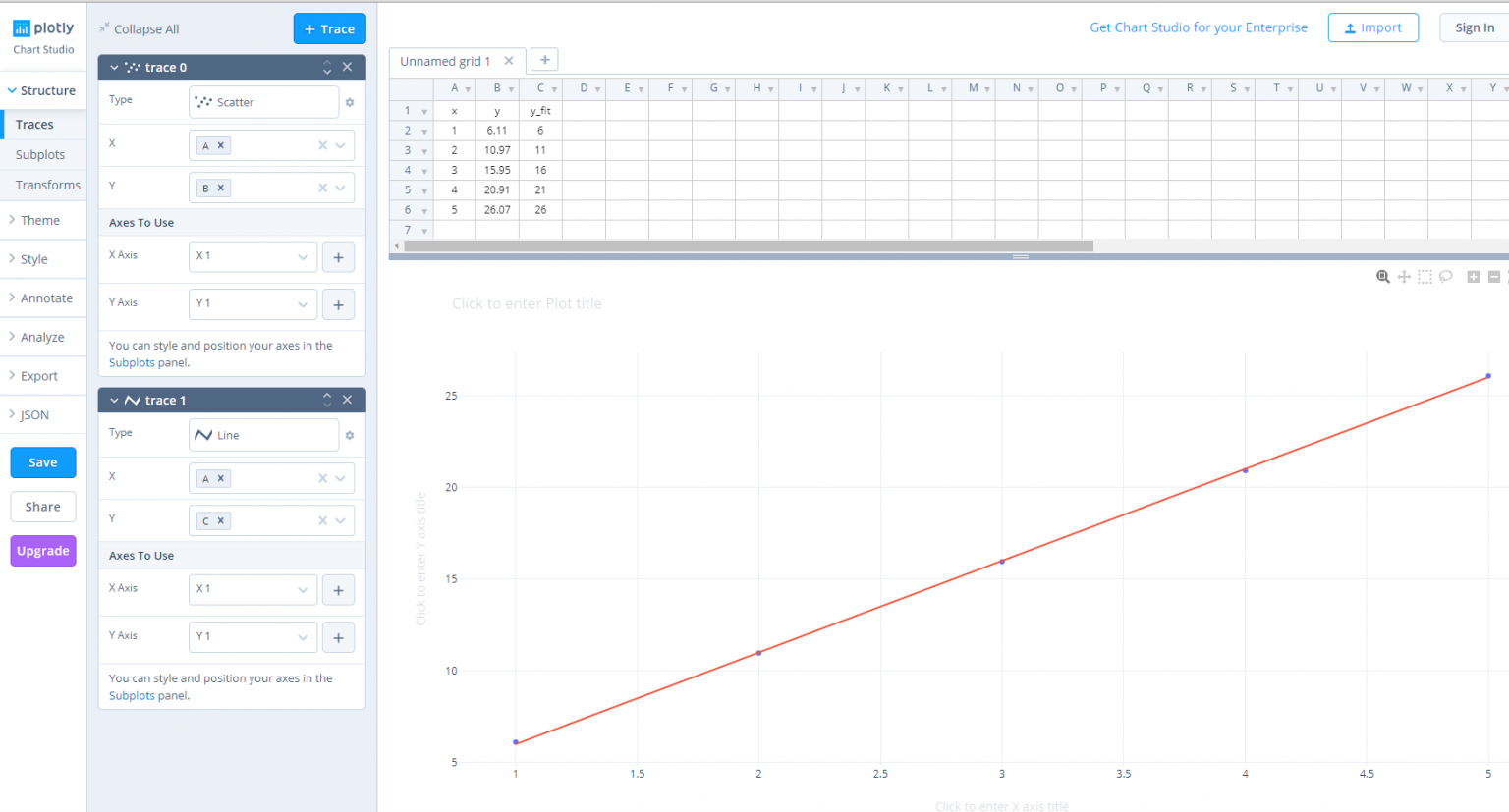Open the X Axis dropdown for trace 0

click(252, 256)
